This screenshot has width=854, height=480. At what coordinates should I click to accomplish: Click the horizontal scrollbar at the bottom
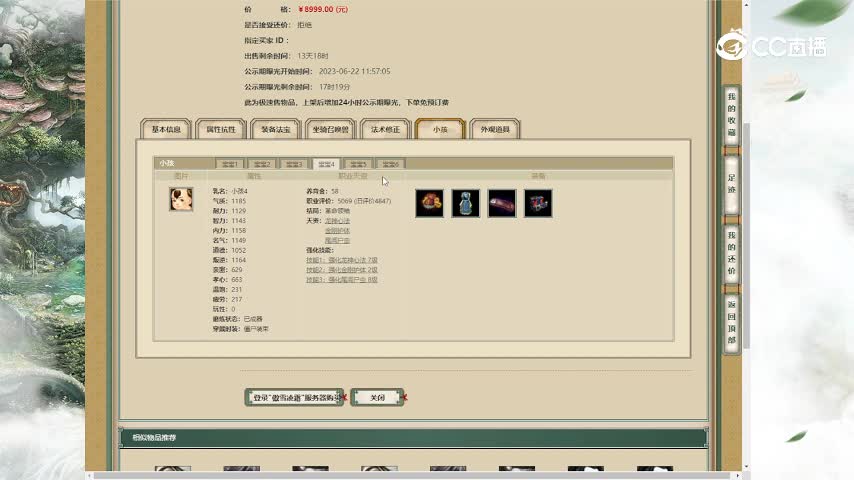(412, 476)
